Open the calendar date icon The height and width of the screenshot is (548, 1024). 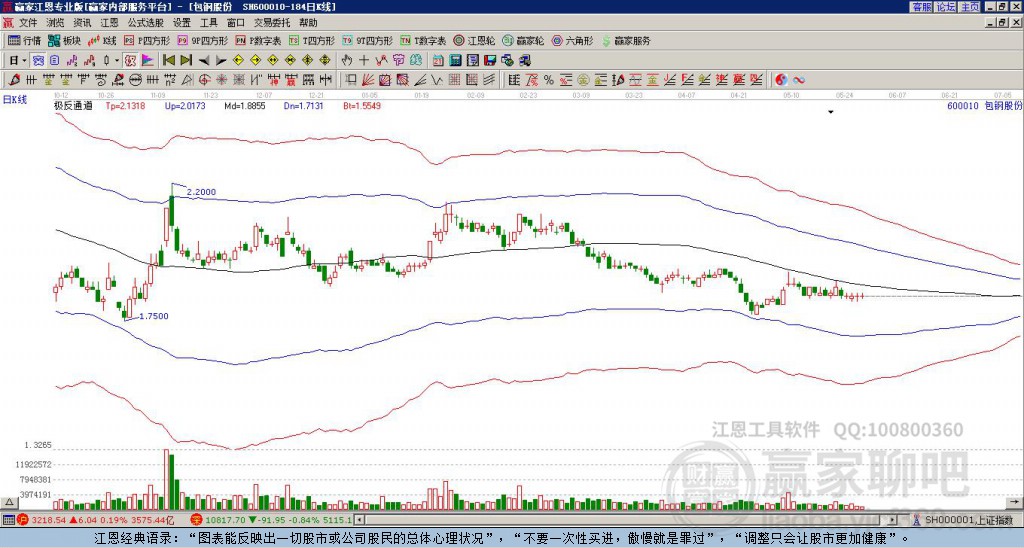click(438, 61)
